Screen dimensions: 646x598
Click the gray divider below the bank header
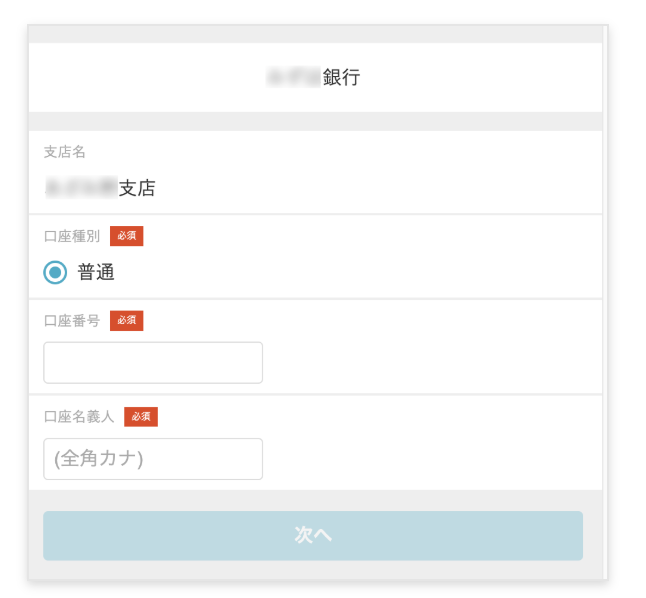(315, 121)
